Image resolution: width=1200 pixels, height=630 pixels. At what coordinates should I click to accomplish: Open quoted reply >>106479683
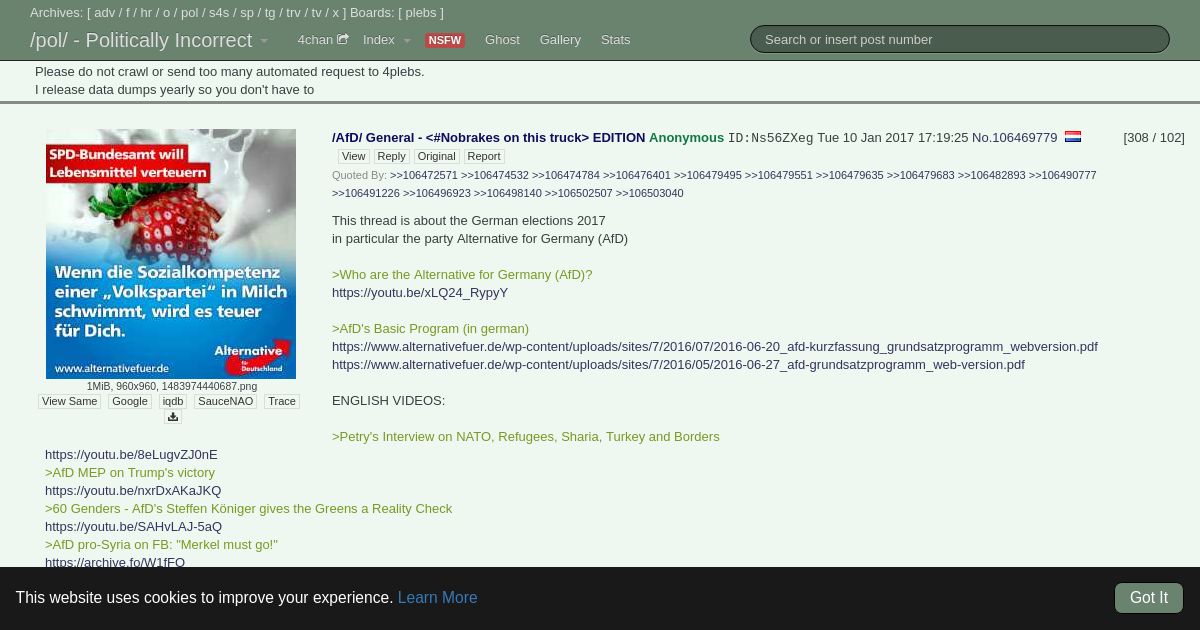tap(921, 175)
